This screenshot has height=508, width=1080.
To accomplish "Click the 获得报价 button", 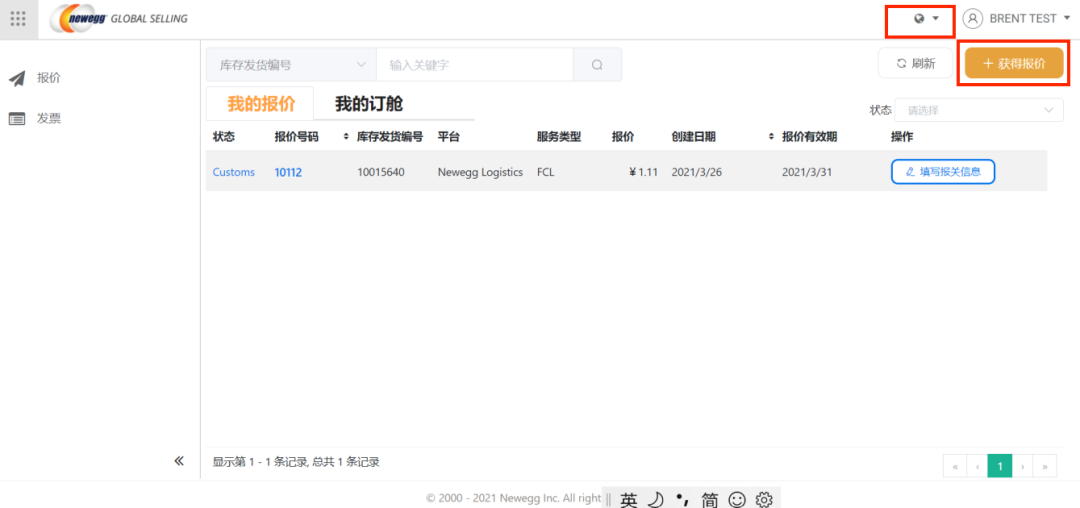I will pos(1014,63).
